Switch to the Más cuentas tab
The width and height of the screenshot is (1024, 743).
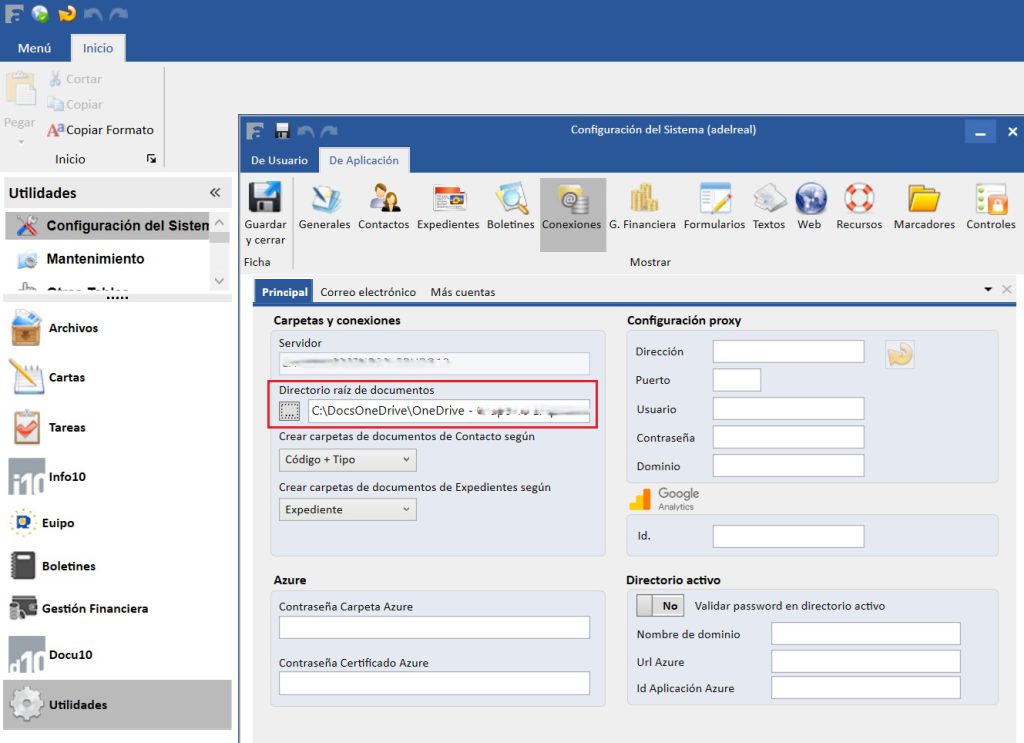(462, 292)
